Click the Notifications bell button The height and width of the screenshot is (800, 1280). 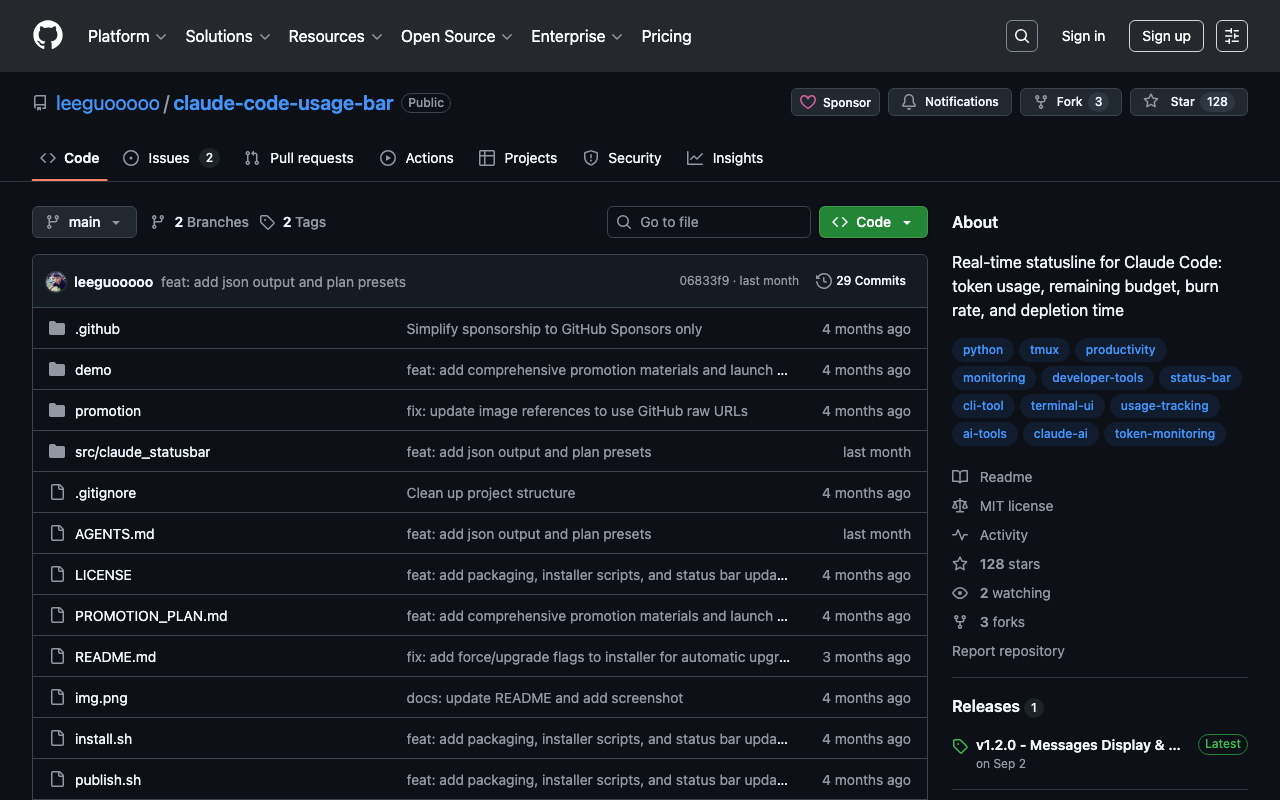coord(949,102)
